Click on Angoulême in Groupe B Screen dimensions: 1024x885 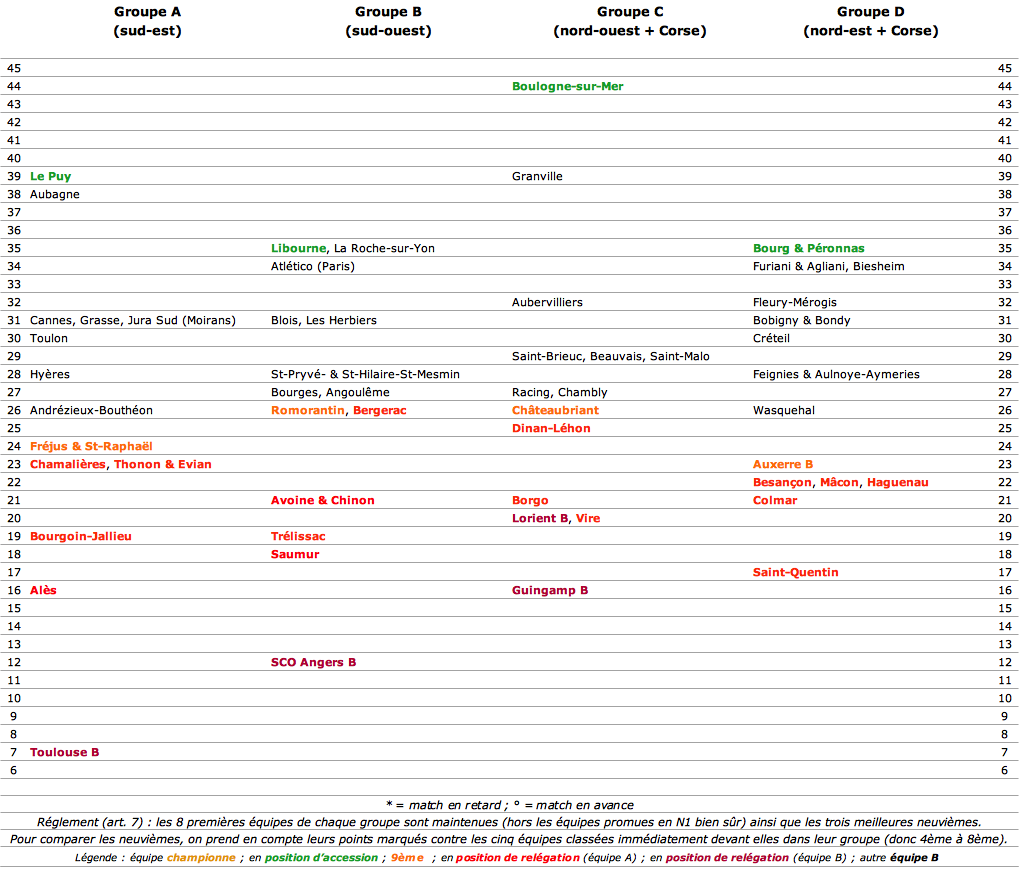point(357,393)
